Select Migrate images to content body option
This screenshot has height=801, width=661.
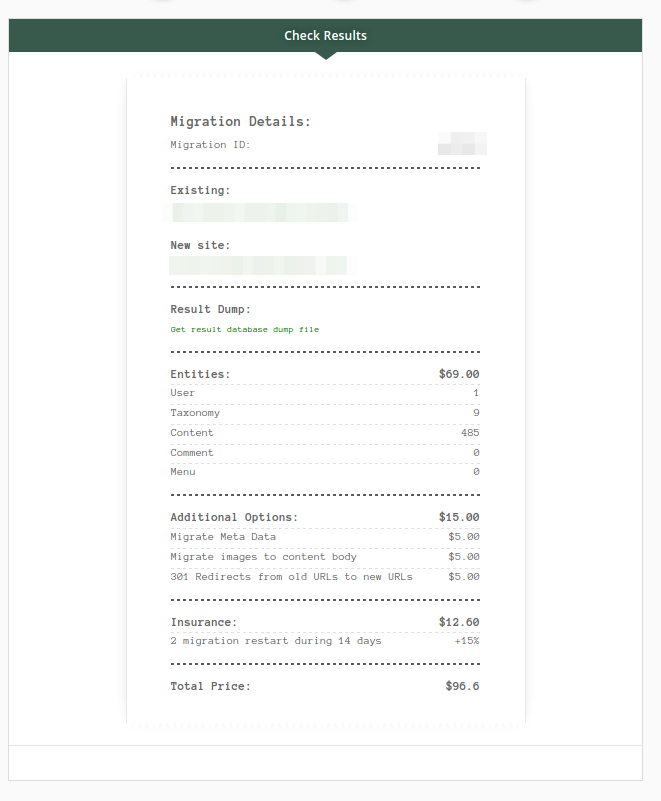click(325, 557)
